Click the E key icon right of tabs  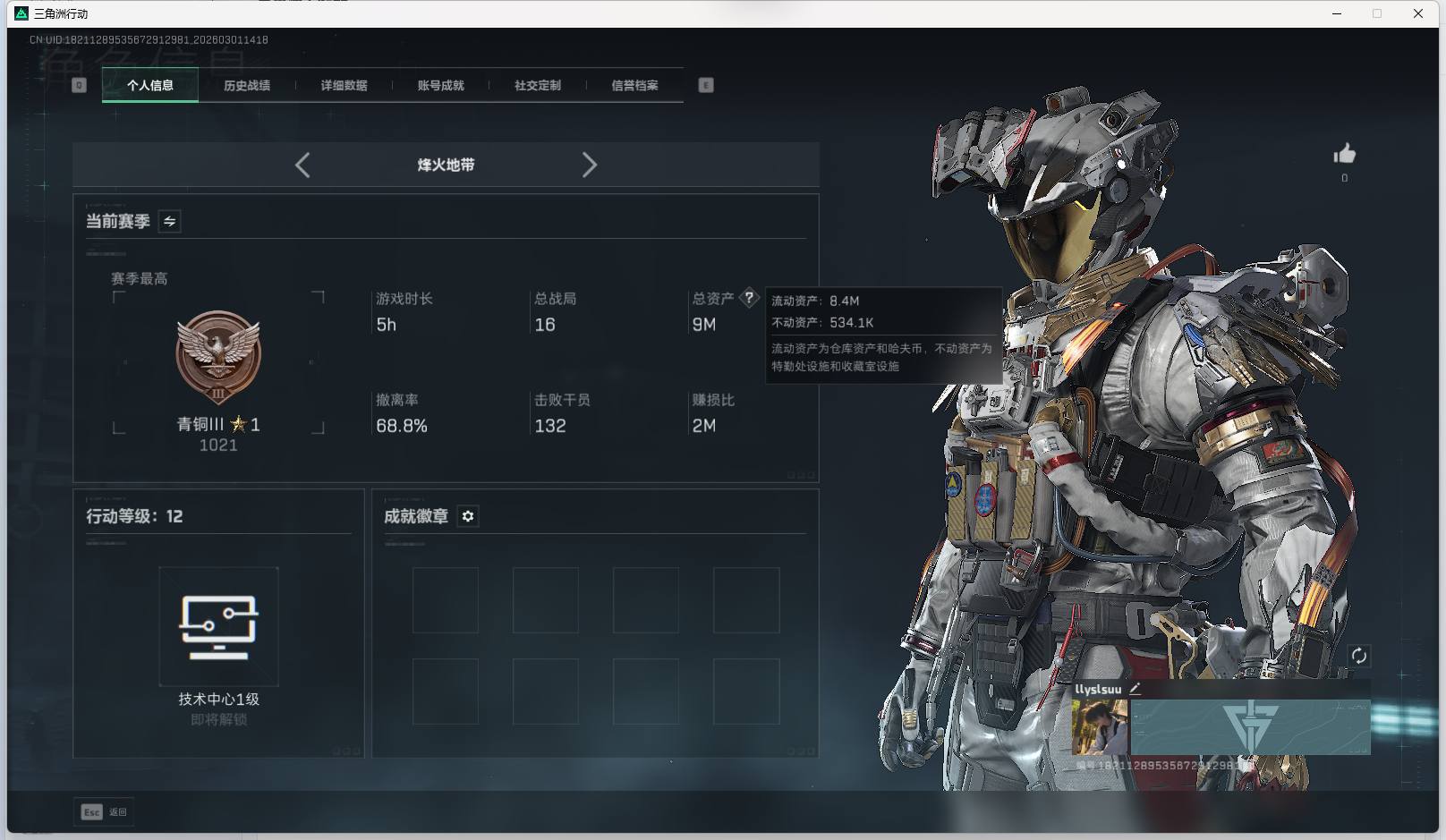(706, 85)
